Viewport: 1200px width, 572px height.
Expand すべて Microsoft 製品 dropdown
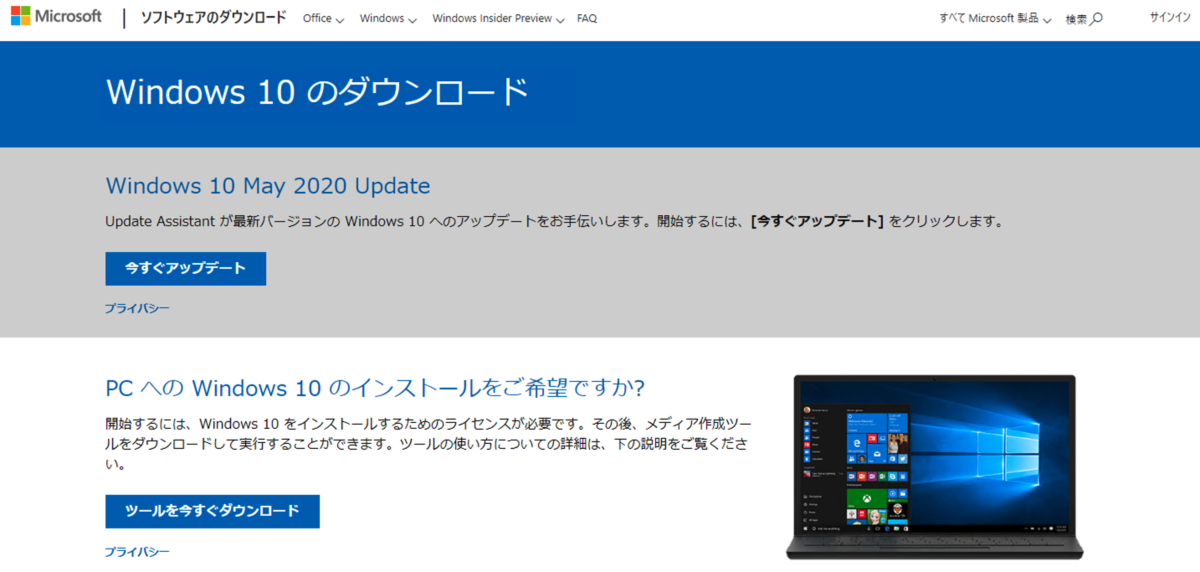[x=995, y=19]
